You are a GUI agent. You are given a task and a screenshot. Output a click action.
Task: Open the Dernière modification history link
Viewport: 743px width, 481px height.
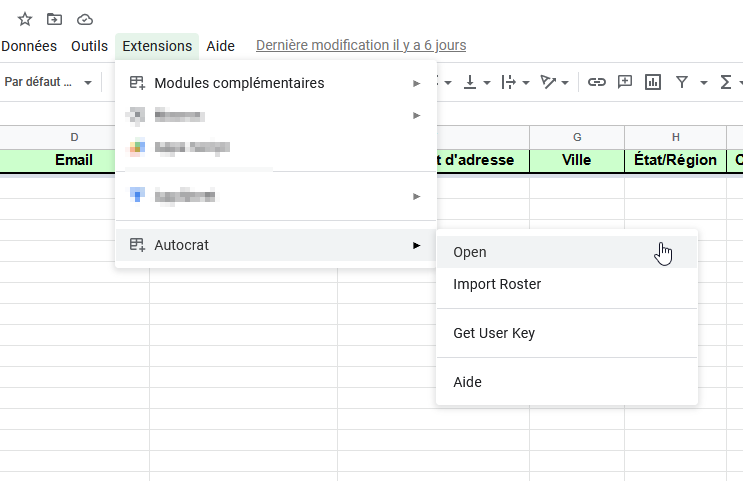[361, 45]
